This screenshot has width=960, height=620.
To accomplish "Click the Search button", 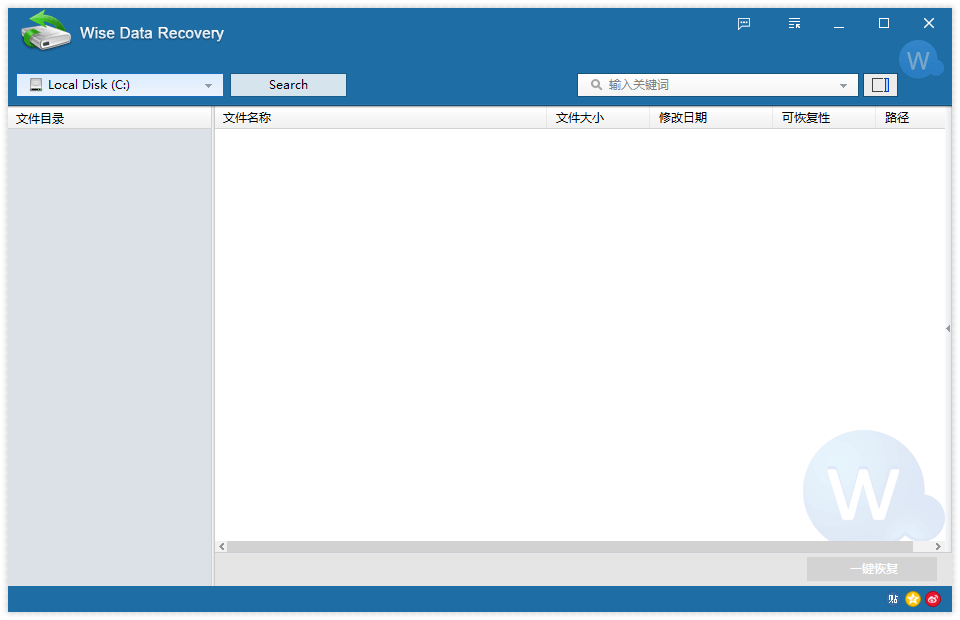I will click(288, 85).
